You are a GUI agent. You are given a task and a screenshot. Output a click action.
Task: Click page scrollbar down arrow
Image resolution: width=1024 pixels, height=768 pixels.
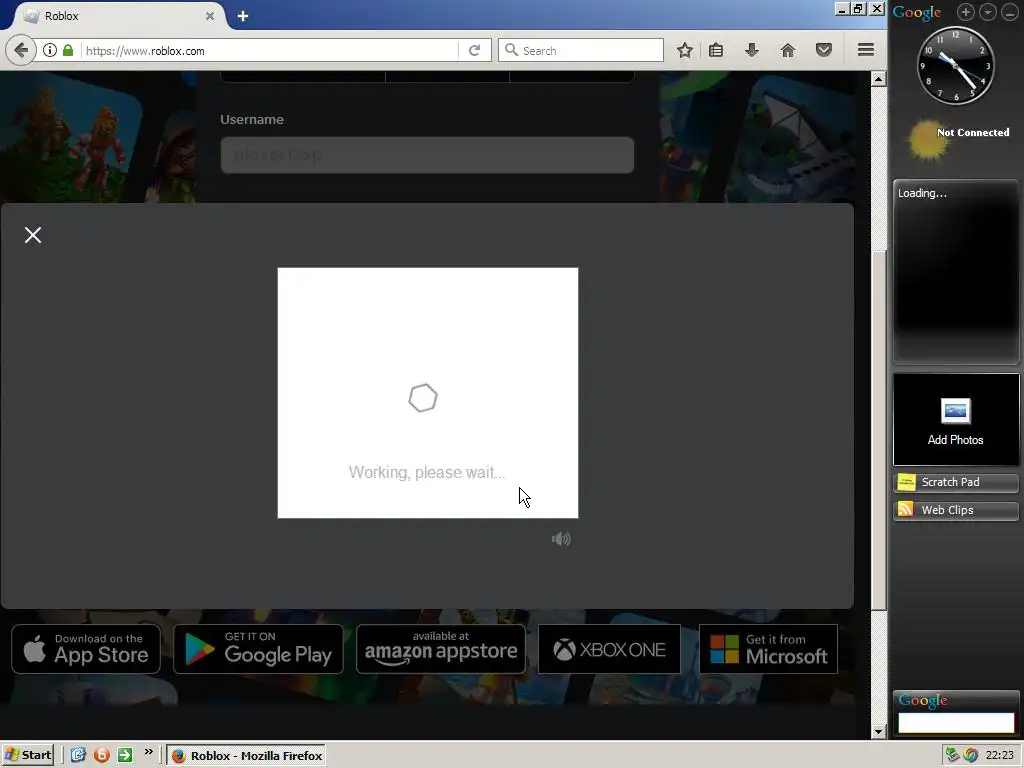pos(878,732)
